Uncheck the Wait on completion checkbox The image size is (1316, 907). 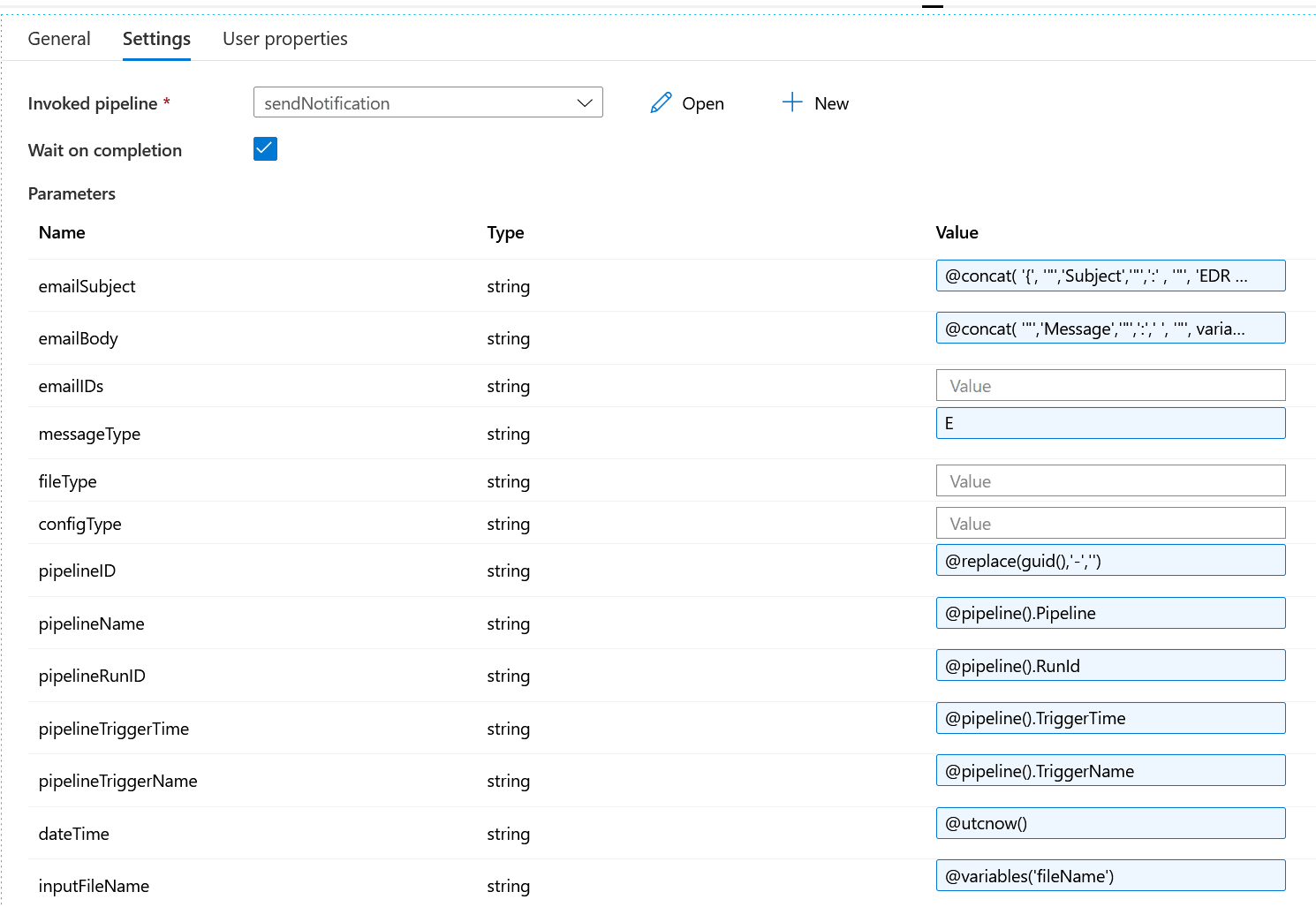click(265, 149)
